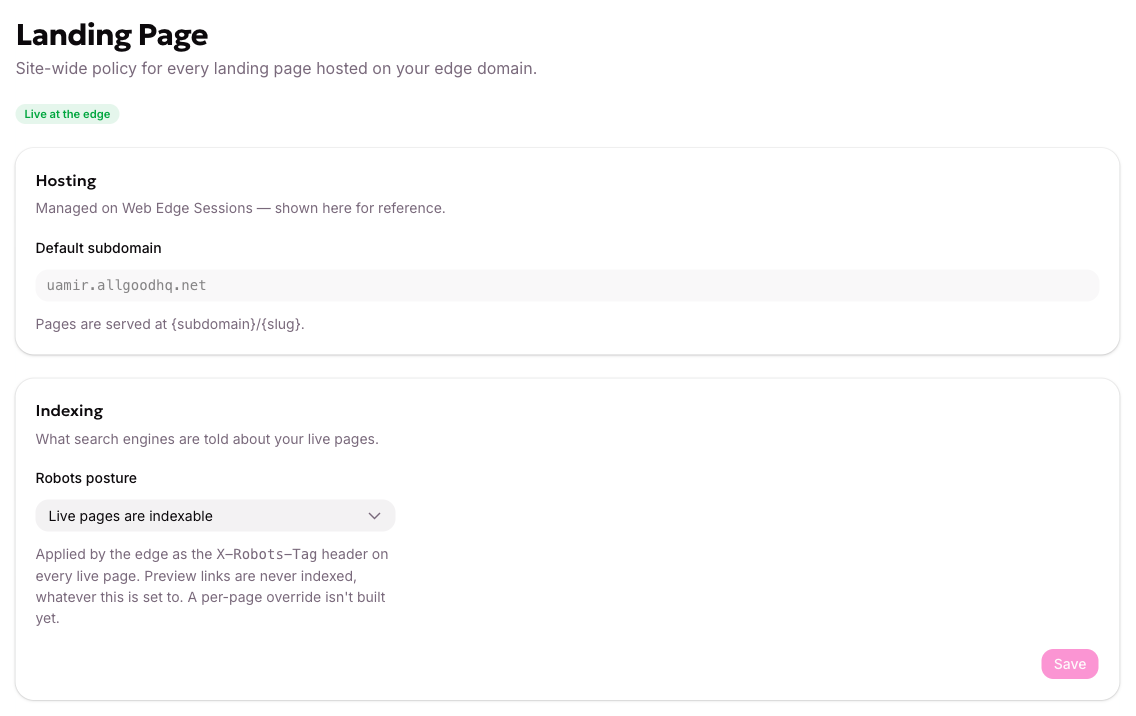Click the Default subdomain field

coord(567,286)
